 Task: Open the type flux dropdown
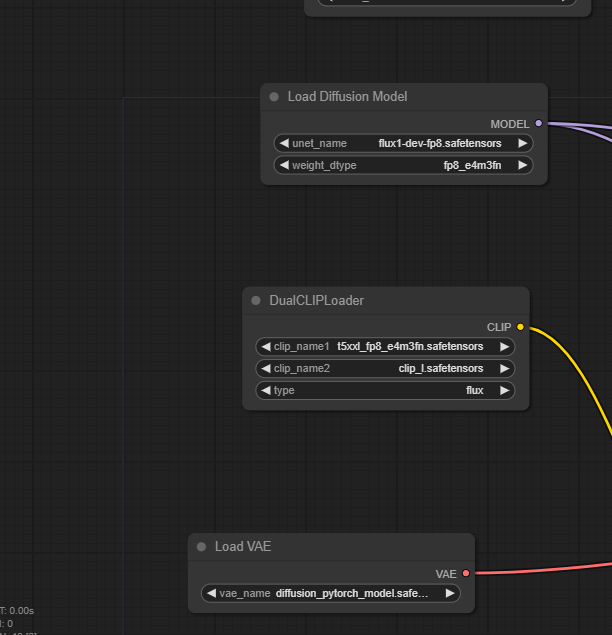(x=385, y=390)
